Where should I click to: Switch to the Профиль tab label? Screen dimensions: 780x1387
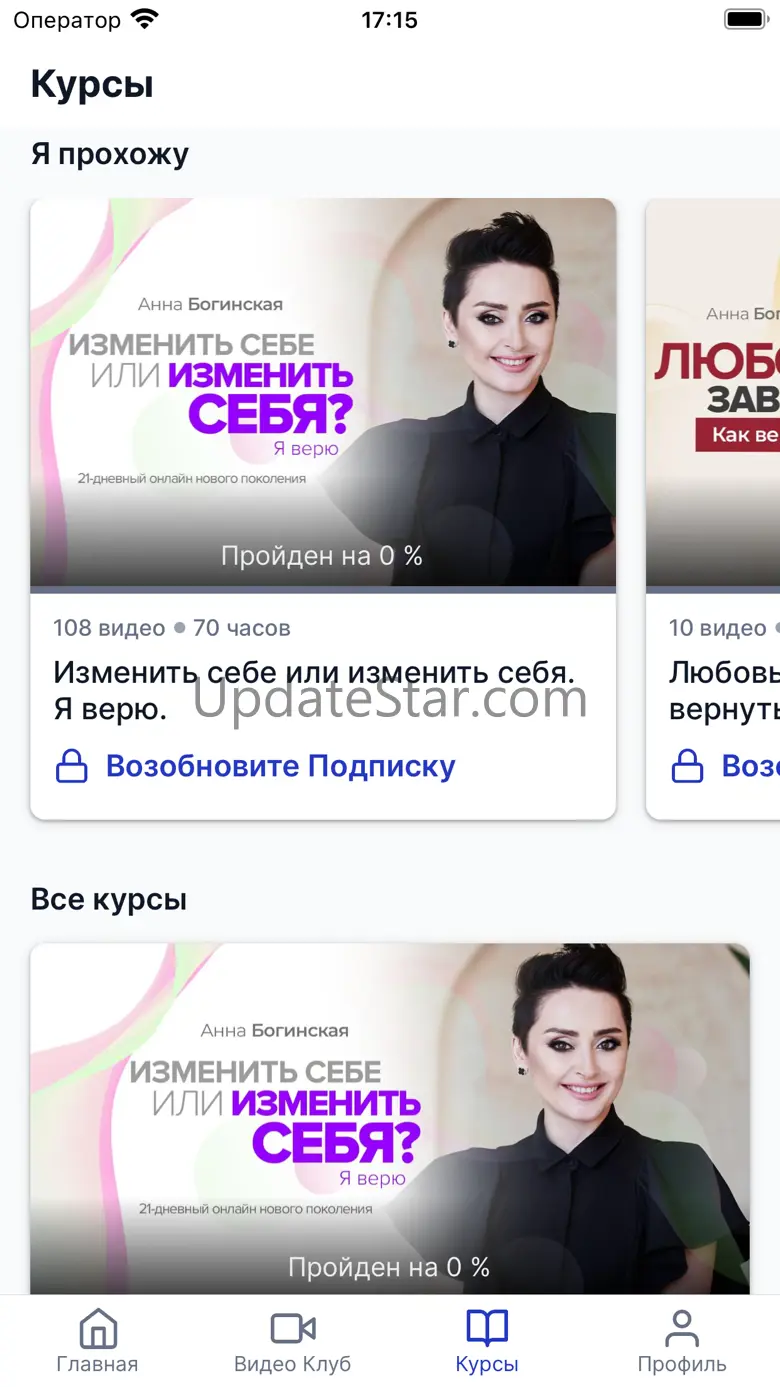[x=682, y=1364]
